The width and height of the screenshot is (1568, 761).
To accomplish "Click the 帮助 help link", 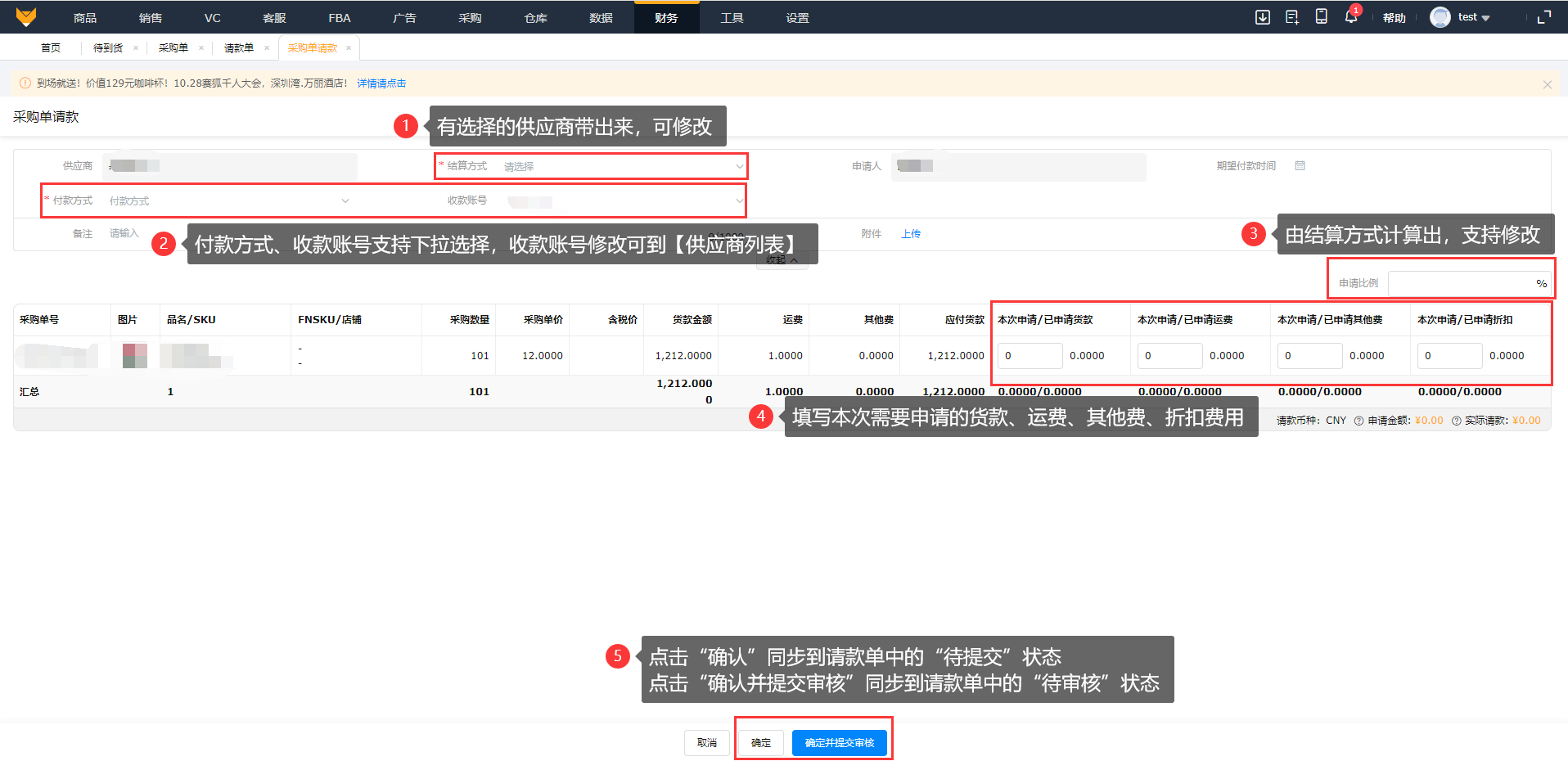I will (1395, 18).
